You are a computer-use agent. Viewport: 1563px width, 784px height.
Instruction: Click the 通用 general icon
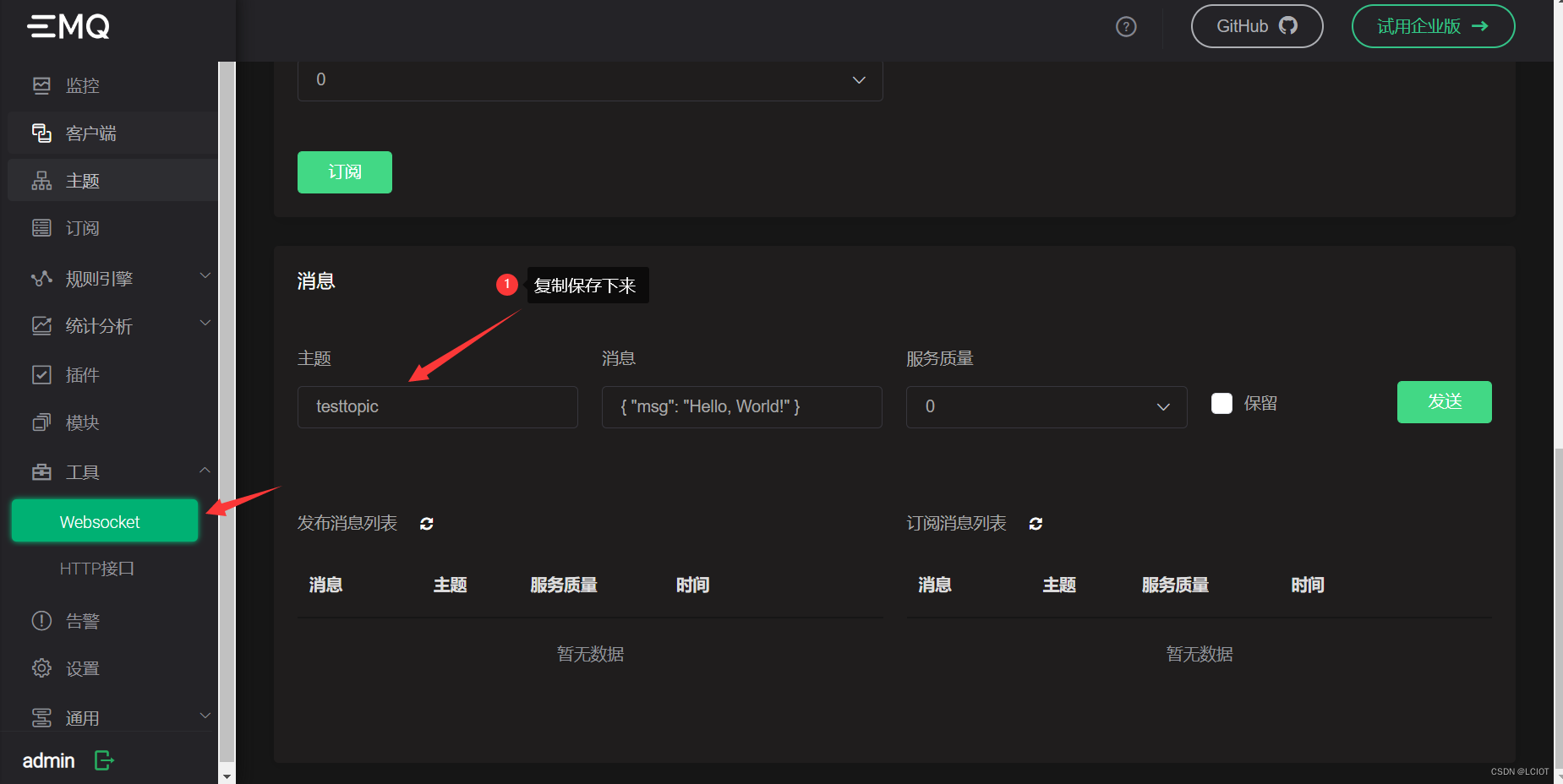(x=41, y=718)
